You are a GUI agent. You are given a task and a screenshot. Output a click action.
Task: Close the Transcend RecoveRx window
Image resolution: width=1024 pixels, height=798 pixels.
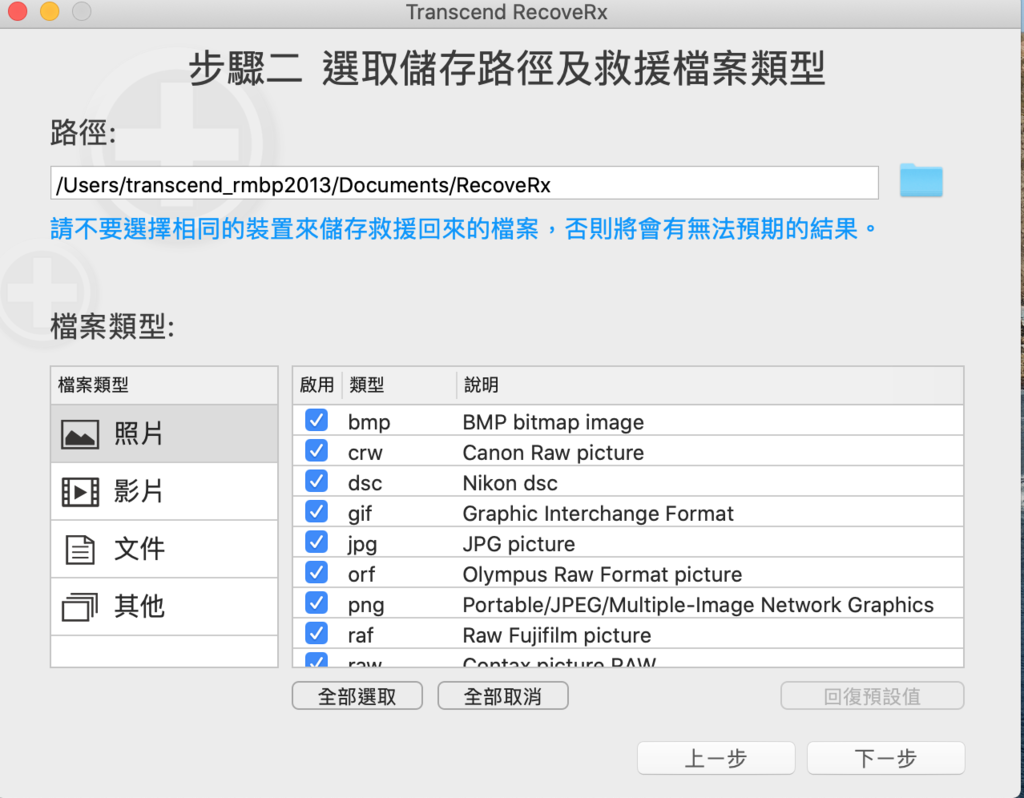coord(18,11)
